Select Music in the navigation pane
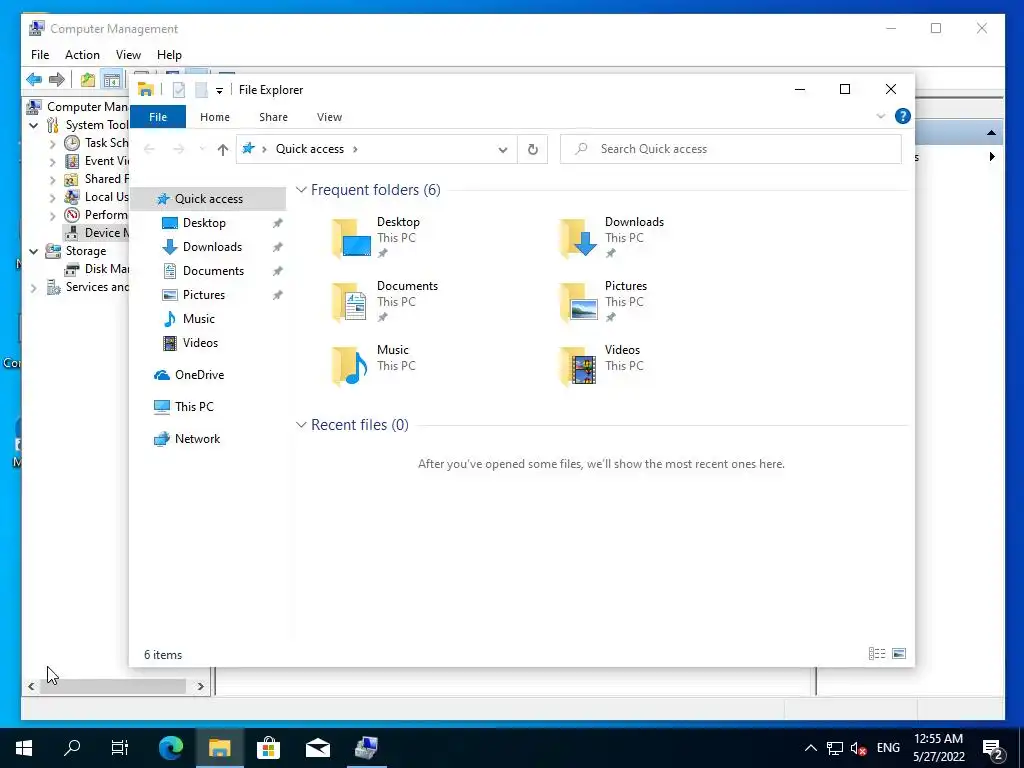The height and width of the screenshot is (768, 1024). pyautogui.click(x=199, y=319)
